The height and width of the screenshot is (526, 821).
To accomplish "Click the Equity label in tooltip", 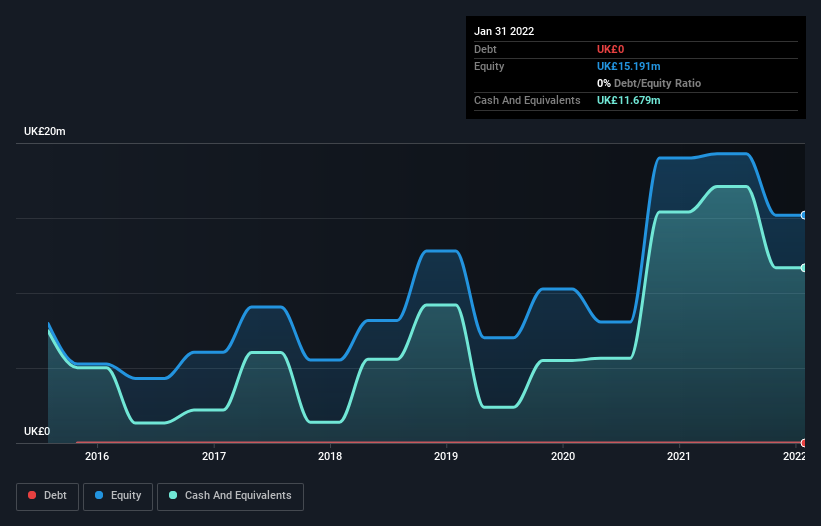I will [489, 66].
